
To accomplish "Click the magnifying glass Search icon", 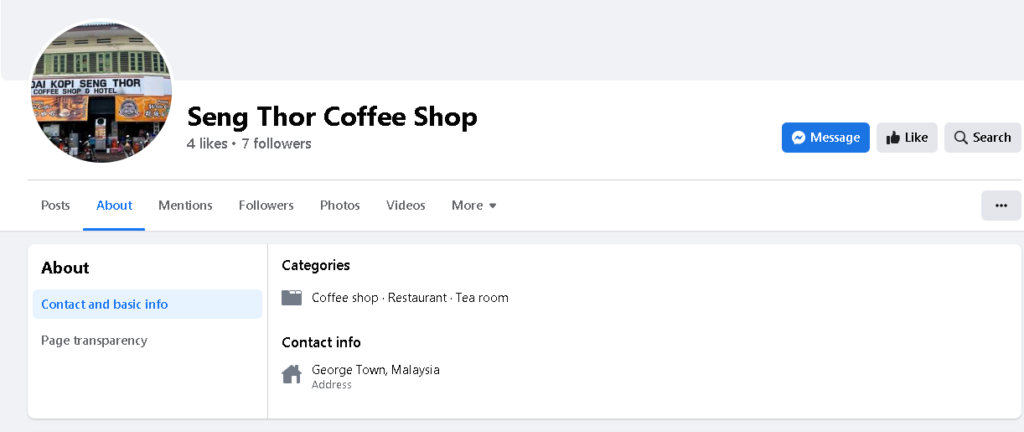I will pyautogui.click(x=961, y=138).
